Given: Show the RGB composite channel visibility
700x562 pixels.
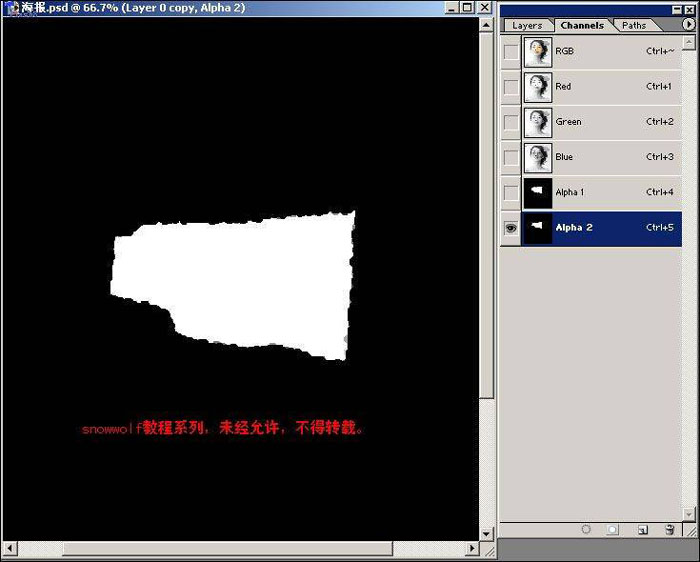Looking at the screenshot, I should pyautogui.click(x=511, y=52).
